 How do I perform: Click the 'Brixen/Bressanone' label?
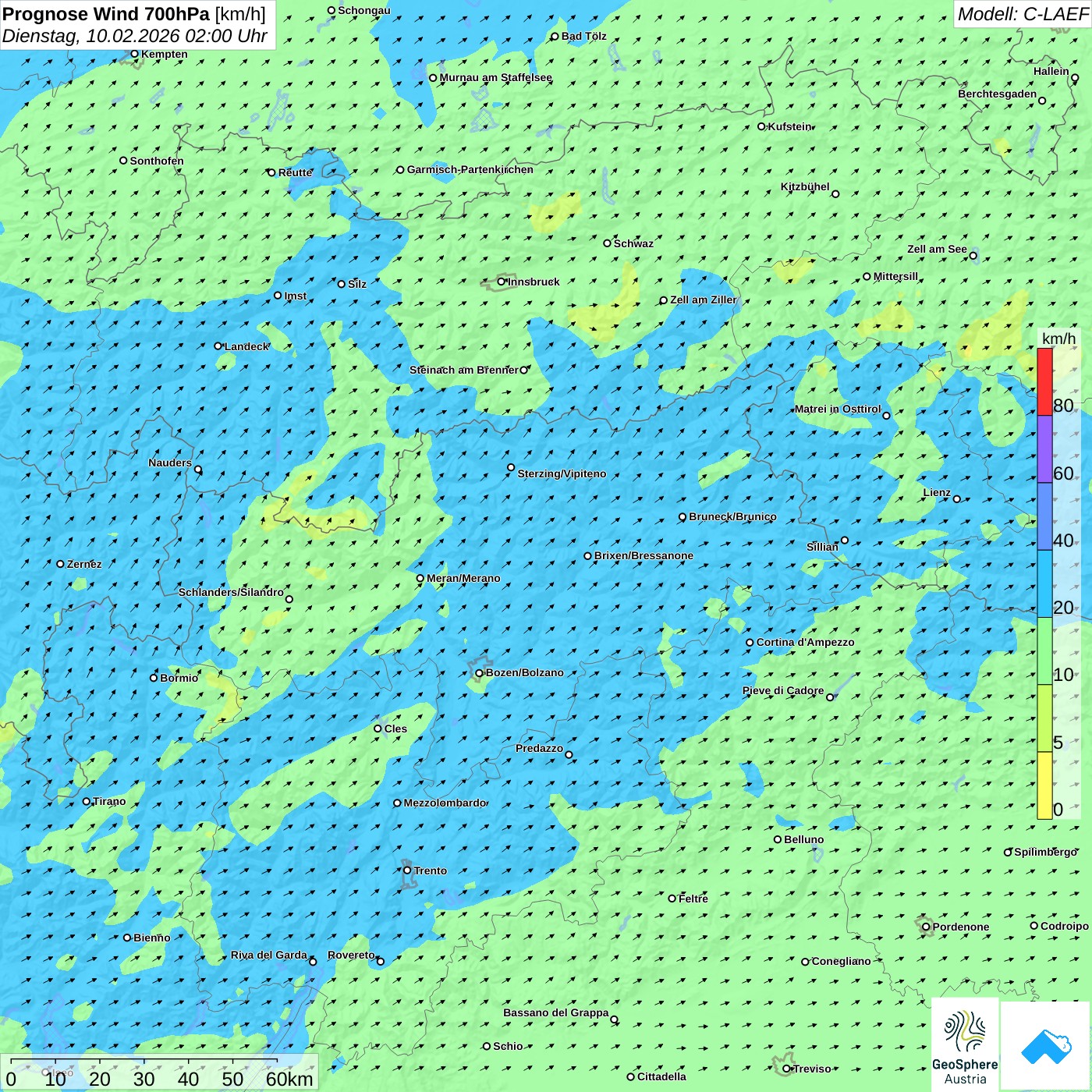coord(643,555)
